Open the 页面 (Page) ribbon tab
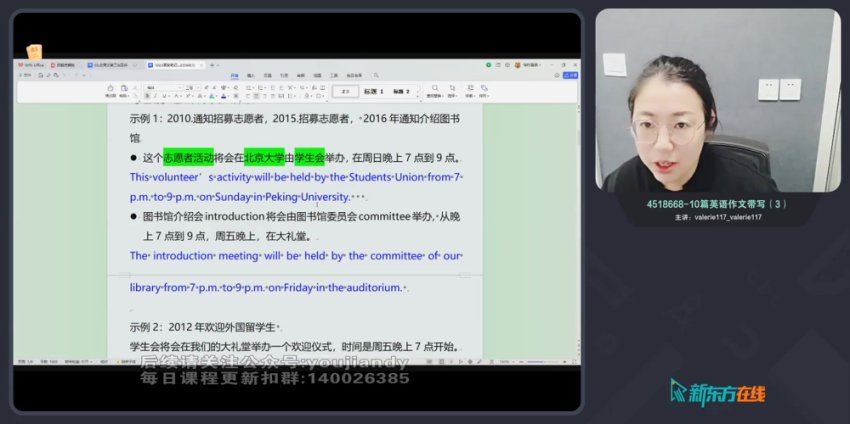850x424 pixels. coord(267,75)
